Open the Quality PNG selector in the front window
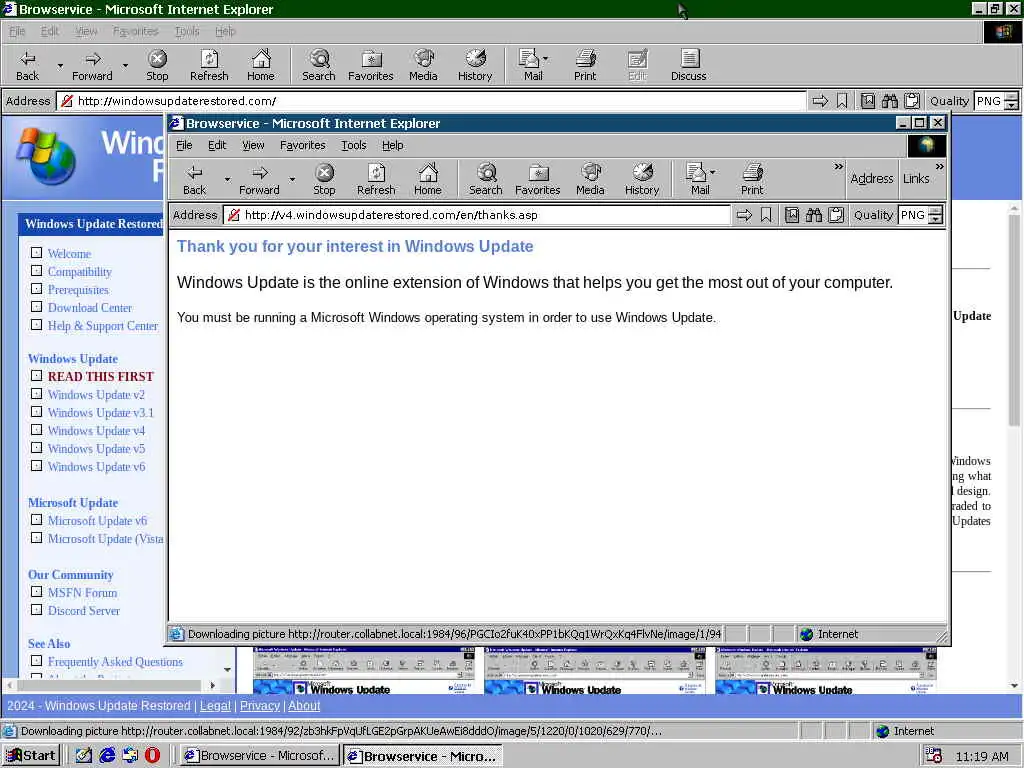The width and height of the screenshot is (1024, 768). tap(921, 215)
